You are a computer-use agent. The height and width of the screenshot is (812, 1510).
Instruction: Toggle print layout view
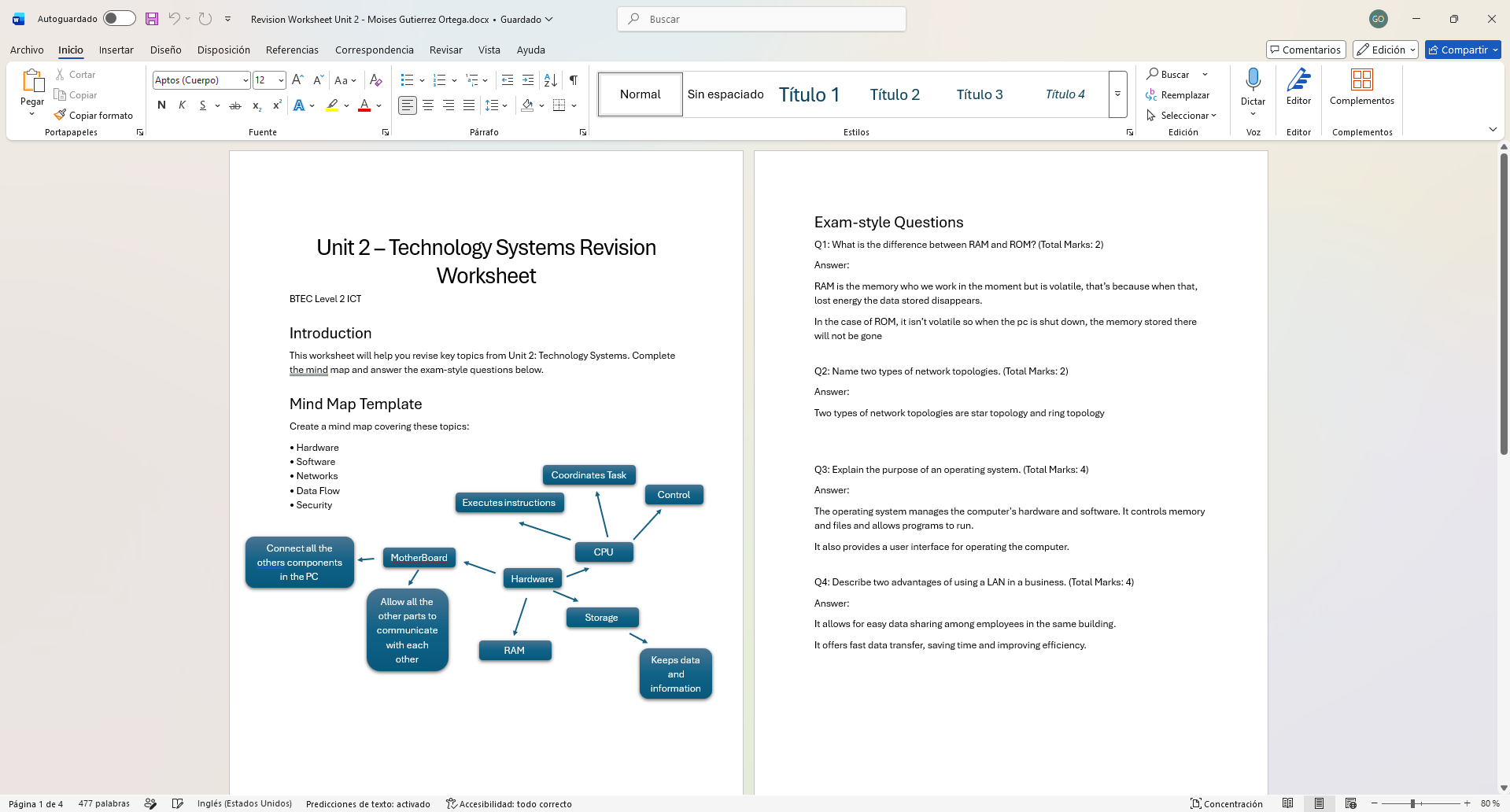1320,803
